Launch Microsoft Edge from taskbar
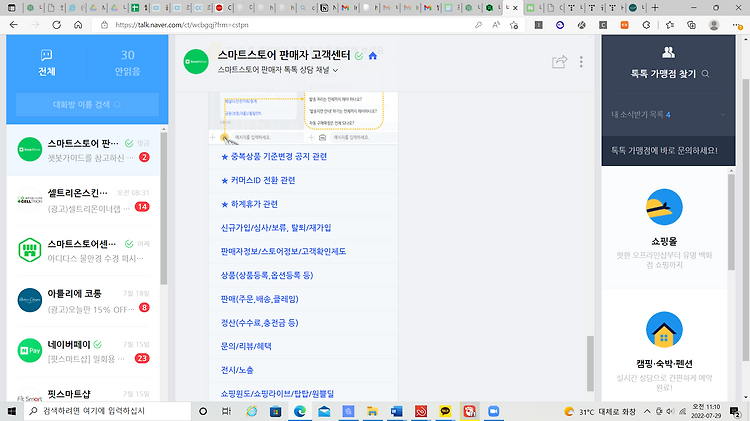Viewport: 750px width, 421px height. [299, 411]
